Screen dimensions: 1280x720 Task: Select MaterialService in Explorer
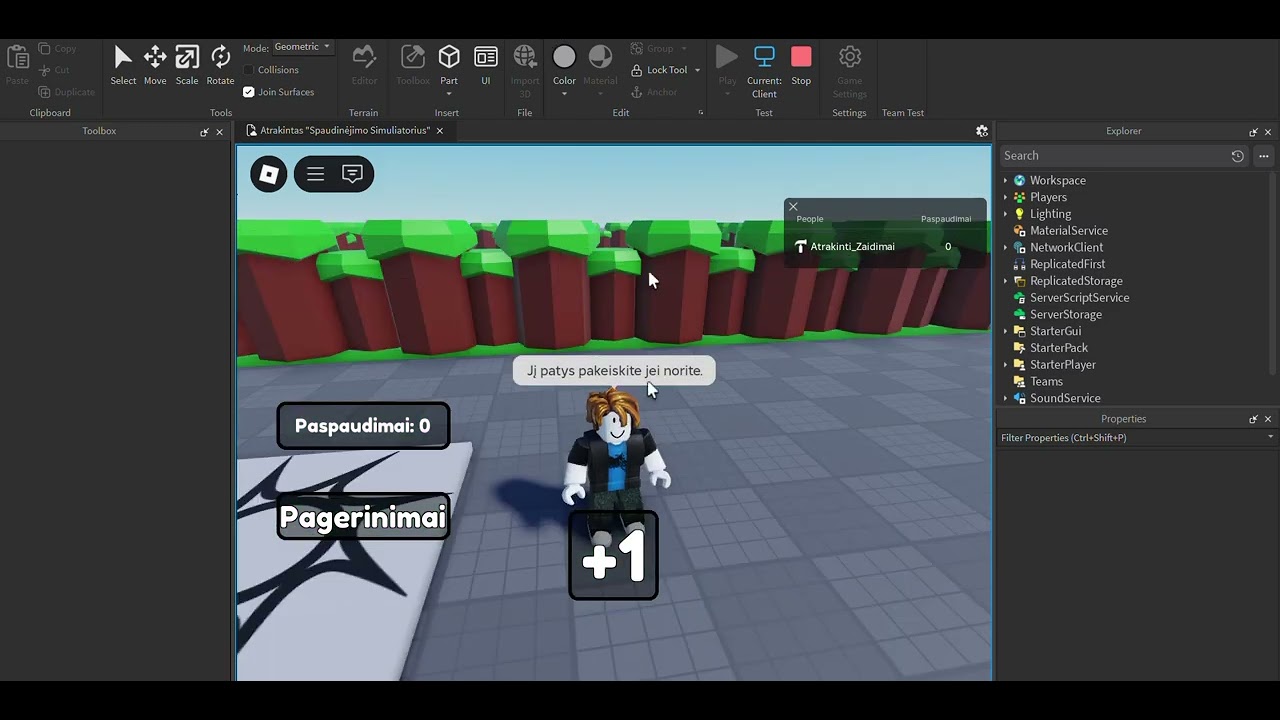click(x=1068, y=231)
